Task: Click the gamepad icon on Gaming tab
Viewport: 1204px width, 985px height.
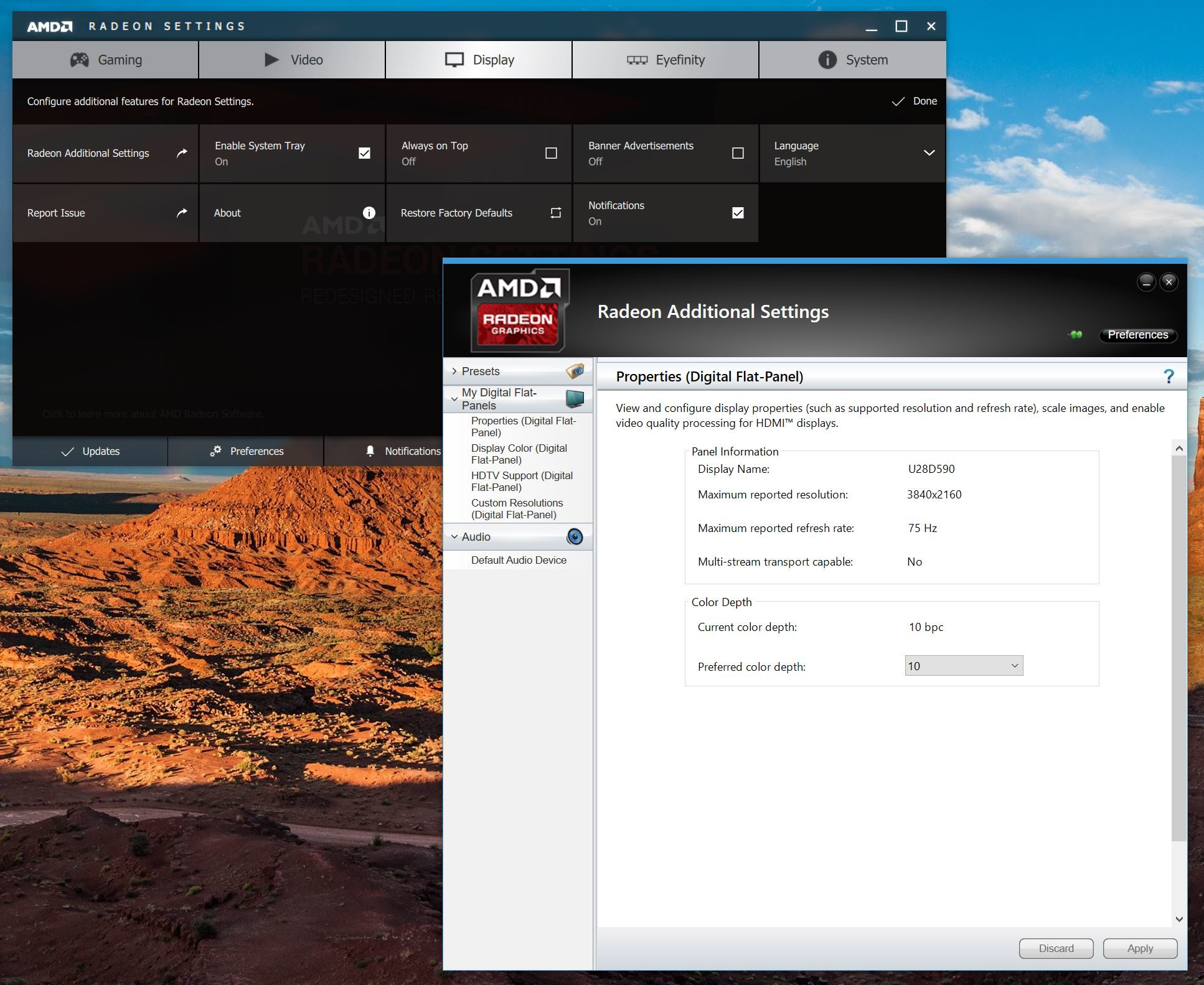Action: coord(79,60)
